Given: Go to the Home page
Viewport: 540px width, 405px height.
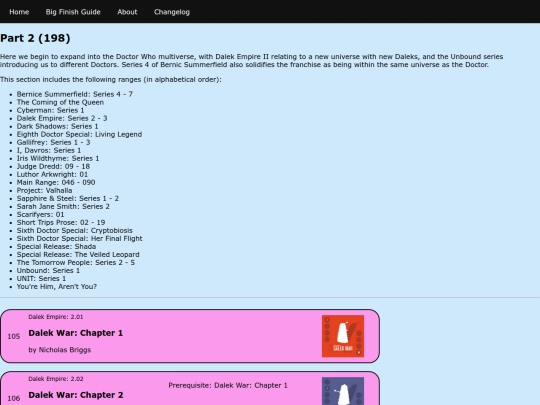Looking at the screenshot, I should pyautogui.click(x=19, y=12).
